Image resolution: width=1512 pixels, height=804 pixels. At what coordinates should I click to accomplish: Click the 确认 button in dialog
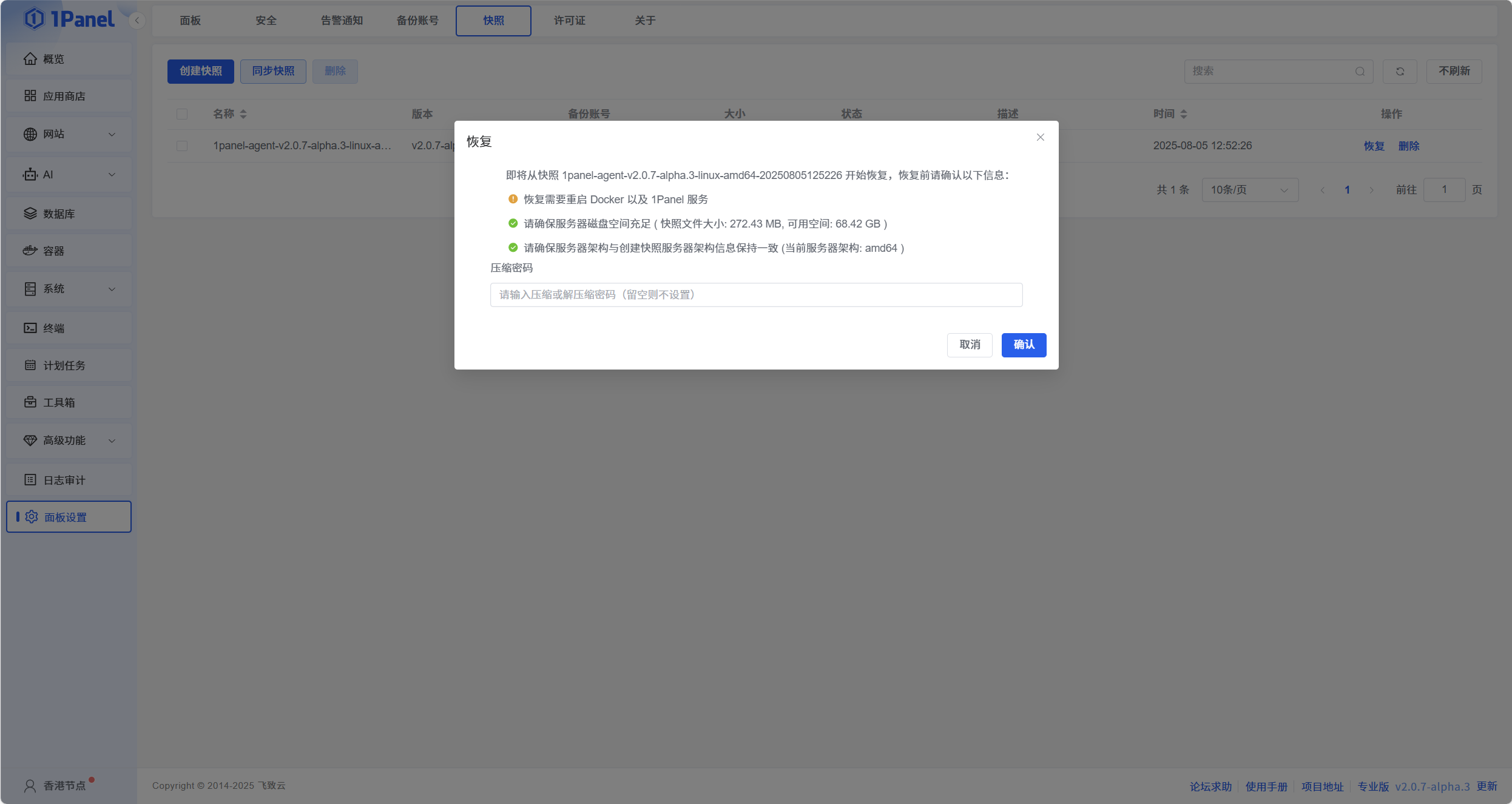tap(1024, 345)
